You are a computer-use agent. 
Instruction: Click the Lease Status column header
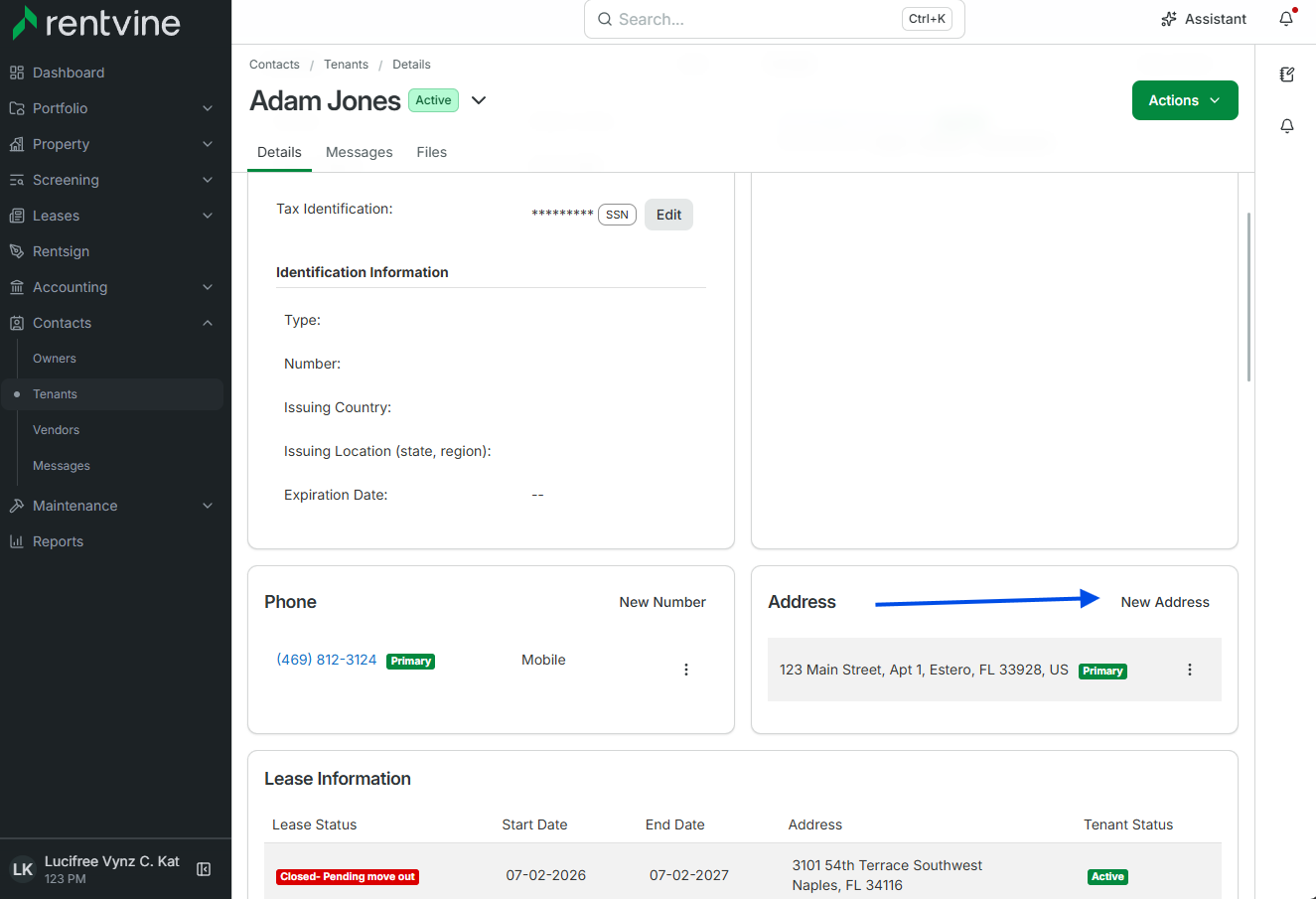[314, 824]
